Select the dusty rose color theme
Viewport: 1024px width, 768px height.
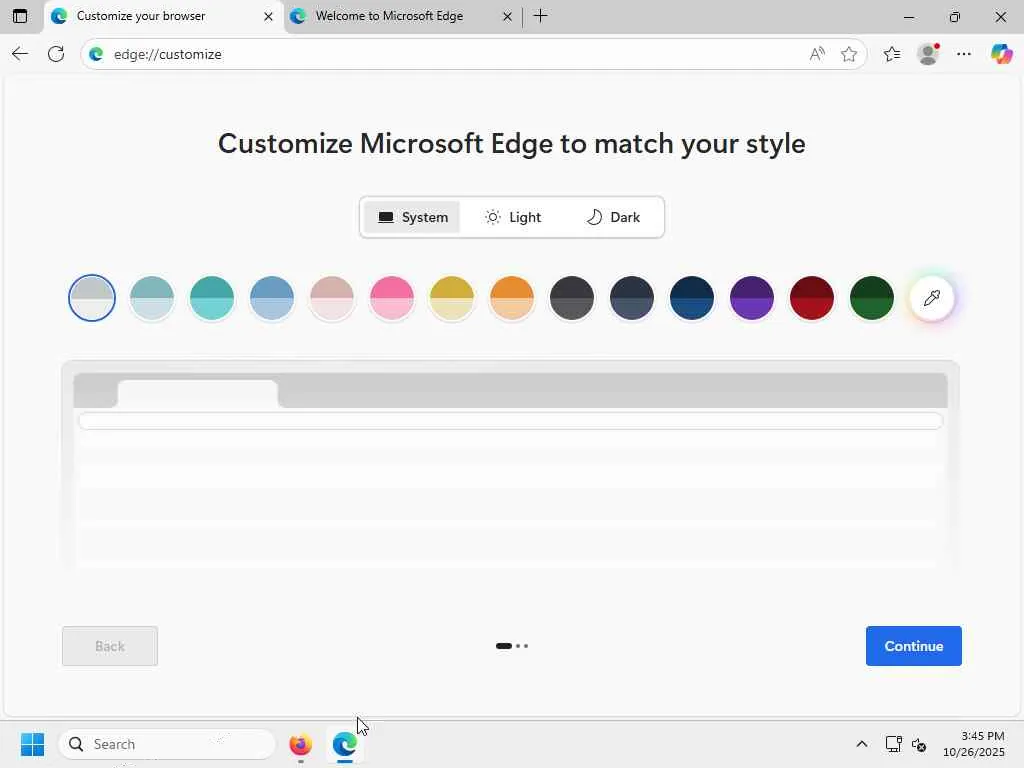point(332,298)
